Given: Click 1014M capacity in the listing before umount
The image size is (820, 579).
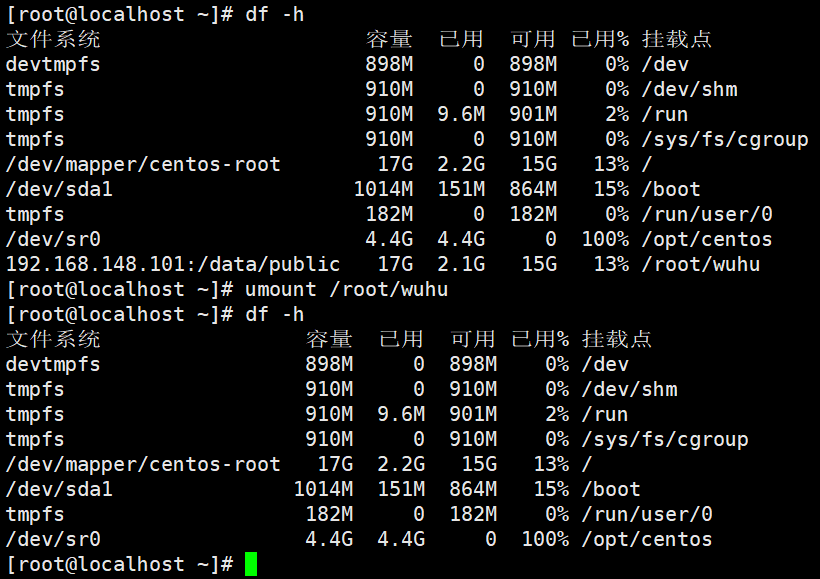Looking at the screenshot, I should (383, 189).
